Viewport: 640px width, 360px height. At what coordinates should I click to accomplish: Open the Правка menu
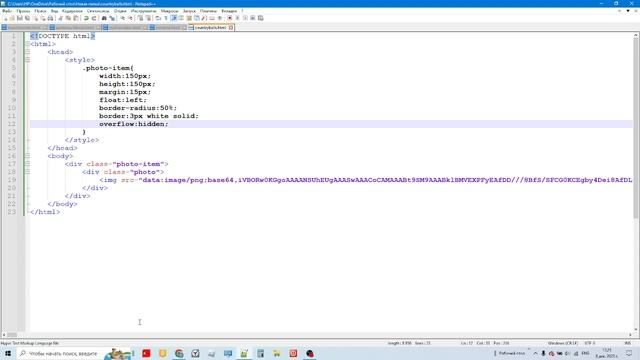click(x=23, y=11)
